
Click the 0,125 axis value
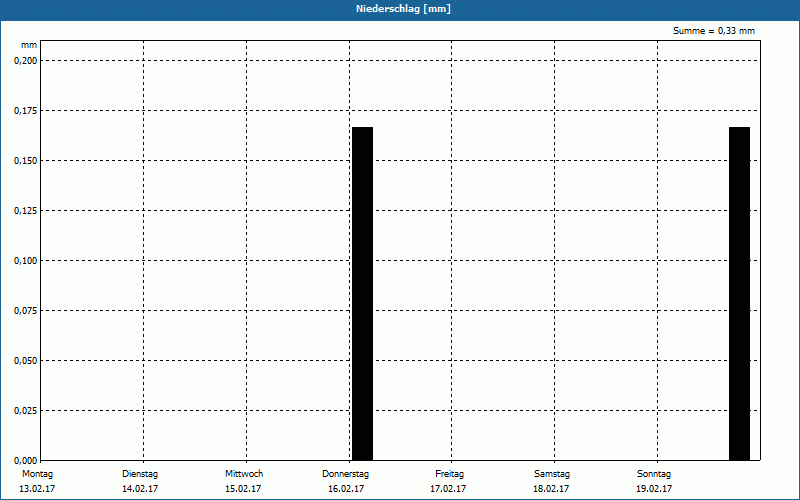point(26,211)
